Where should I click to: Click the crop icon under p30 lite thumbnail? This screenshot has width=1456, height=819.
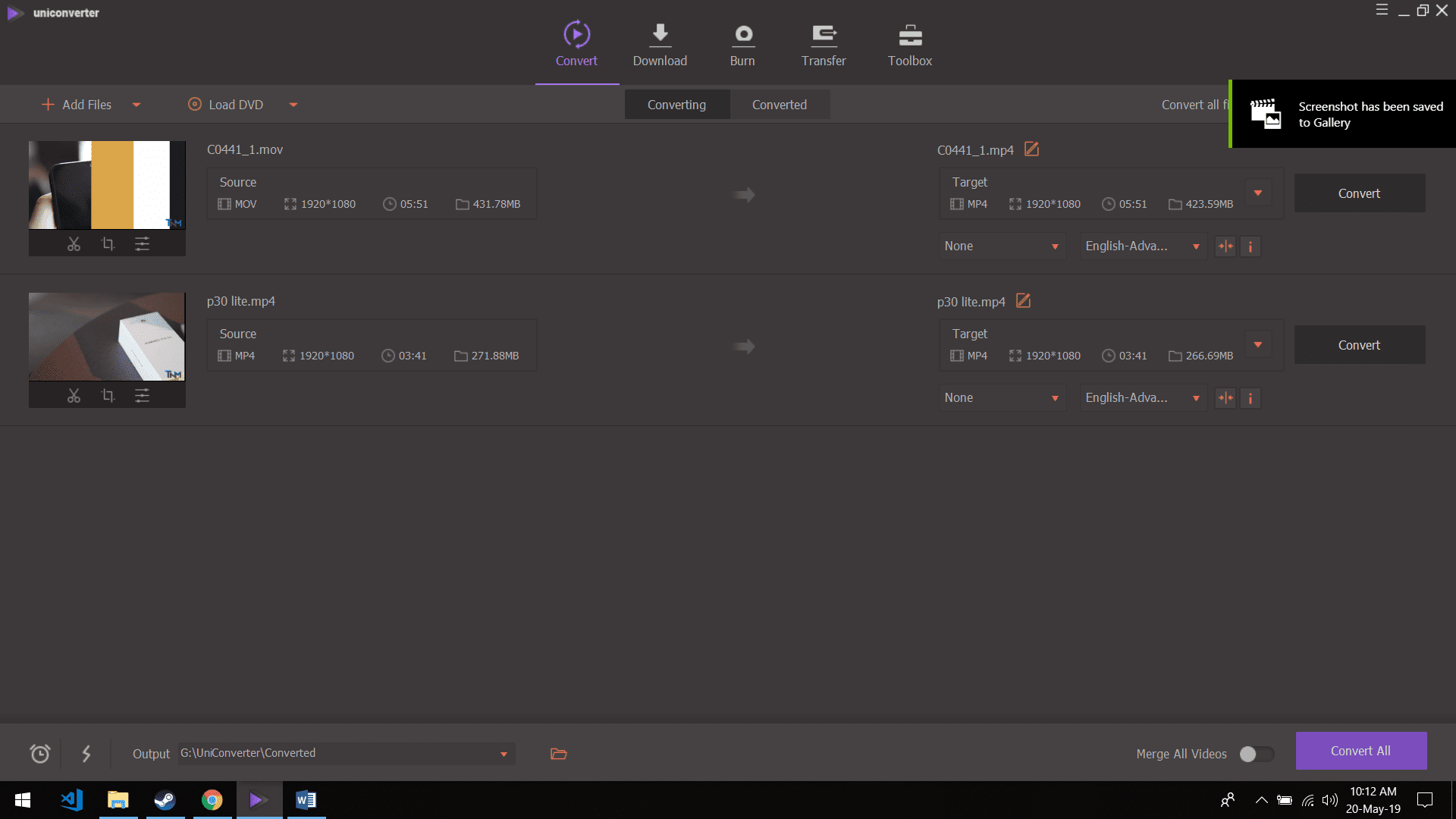(x=108, y=396)
